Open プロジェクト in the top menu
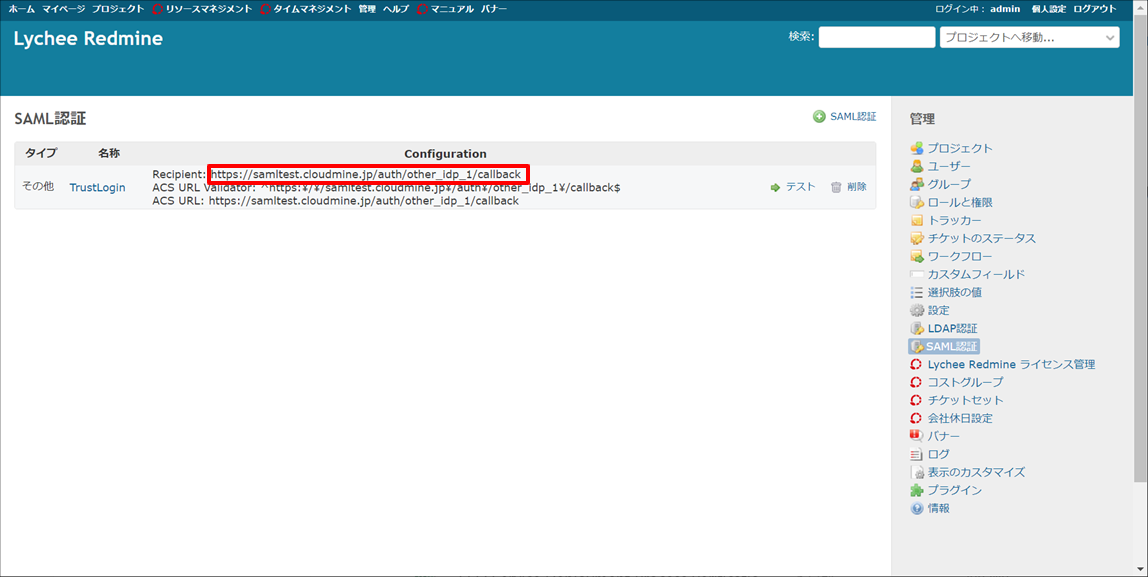 point(118,9)
